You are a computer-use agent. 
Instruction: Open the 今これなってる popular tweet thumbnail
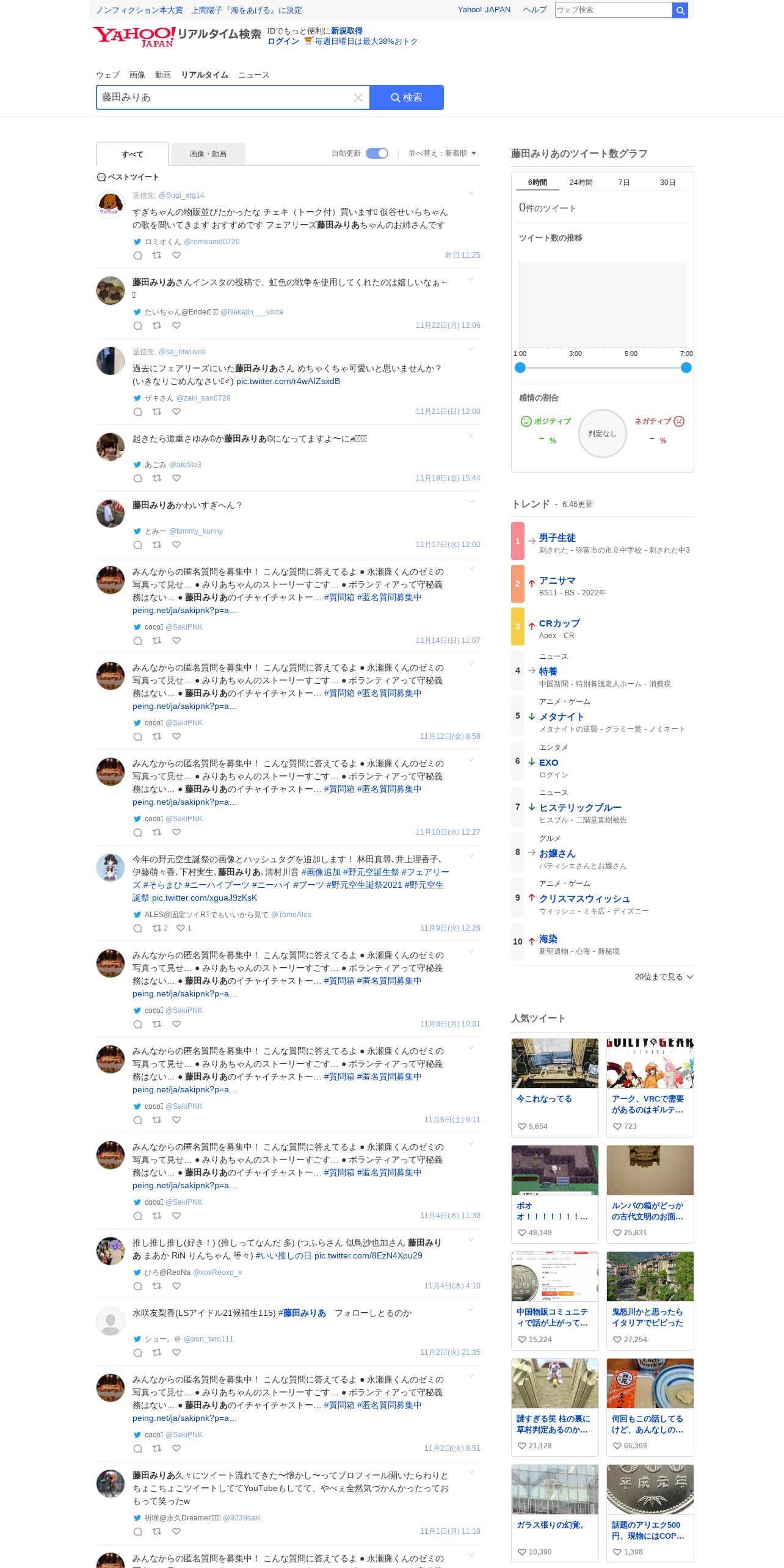pyautogui.click(x=555, y=1063)
